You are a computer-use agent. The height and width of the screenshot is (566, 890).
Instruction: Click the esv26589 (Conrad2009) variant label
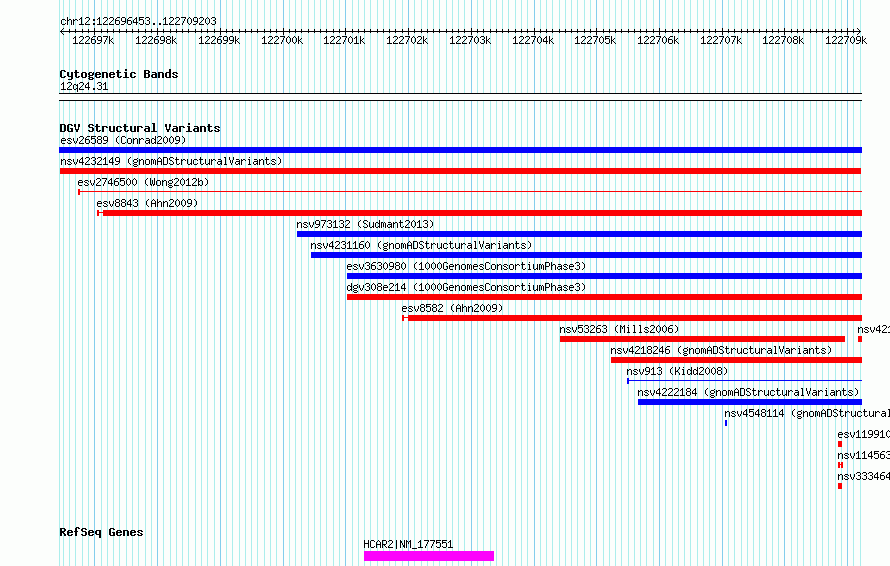click(x=123, y=140)
